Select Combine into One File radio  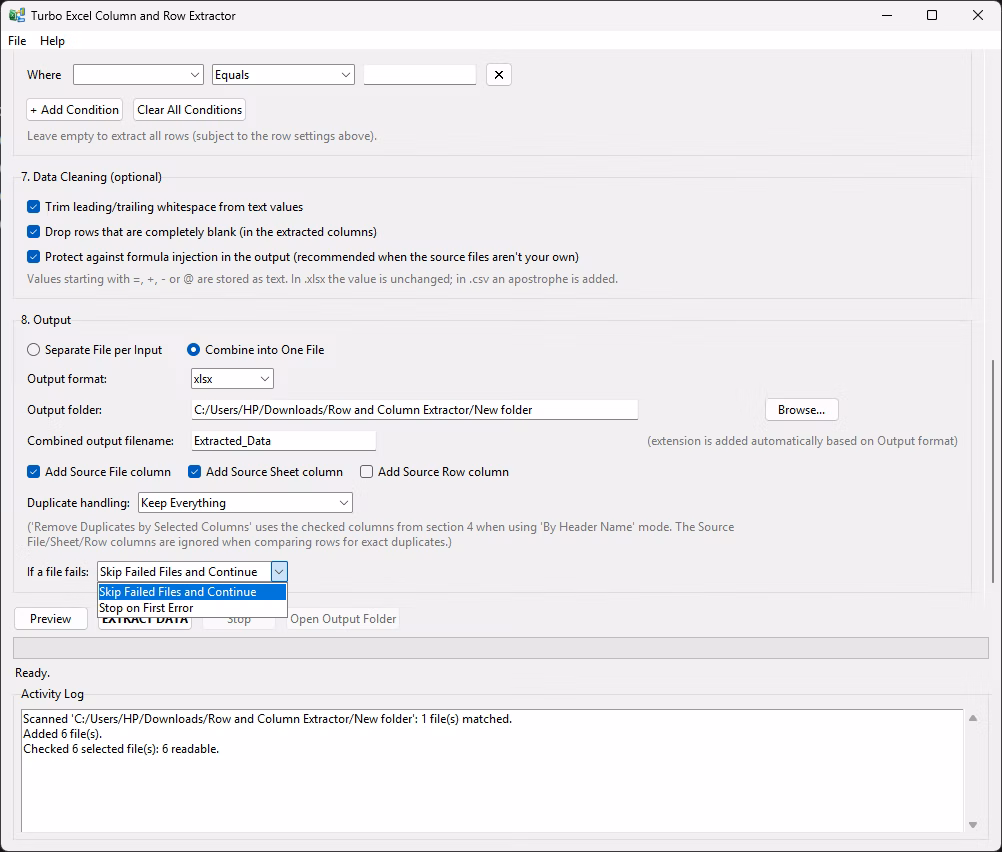[193, 350]
